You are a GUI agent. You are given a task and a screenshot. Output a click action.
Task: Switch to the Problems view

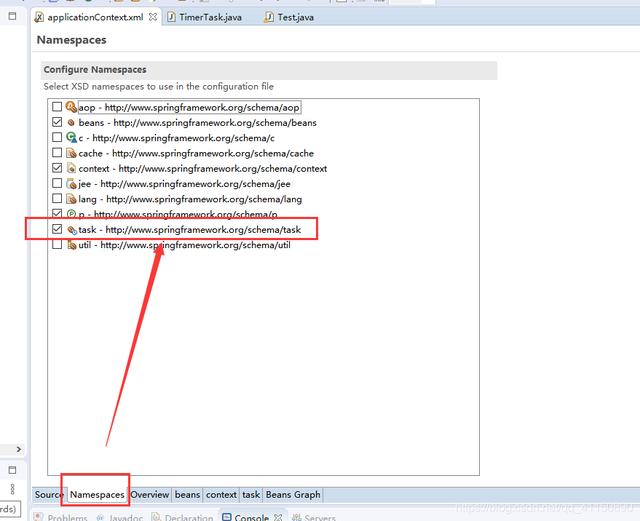tap(61, 517)
